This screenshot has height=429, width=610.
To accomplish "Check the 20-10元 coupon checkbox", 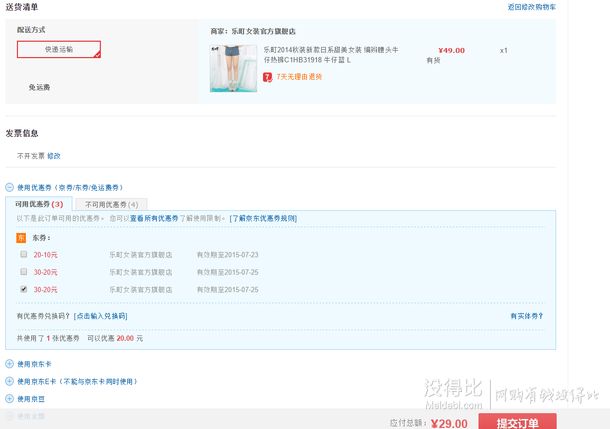I will [23, 255].
